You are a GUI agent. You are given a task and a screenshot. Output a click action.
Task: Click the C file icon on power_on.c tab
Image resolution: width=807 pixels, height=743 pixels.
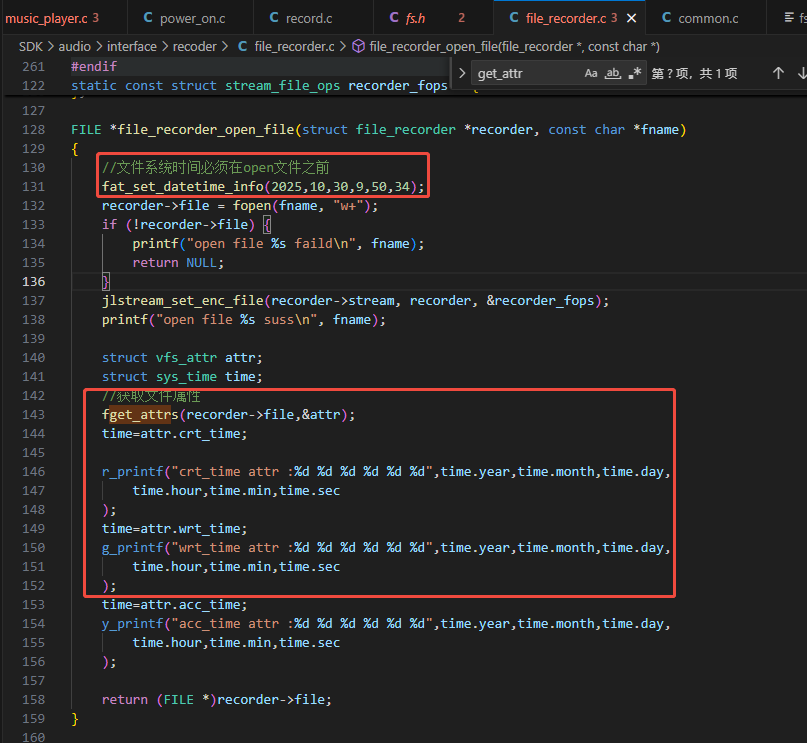click(148, 18)
